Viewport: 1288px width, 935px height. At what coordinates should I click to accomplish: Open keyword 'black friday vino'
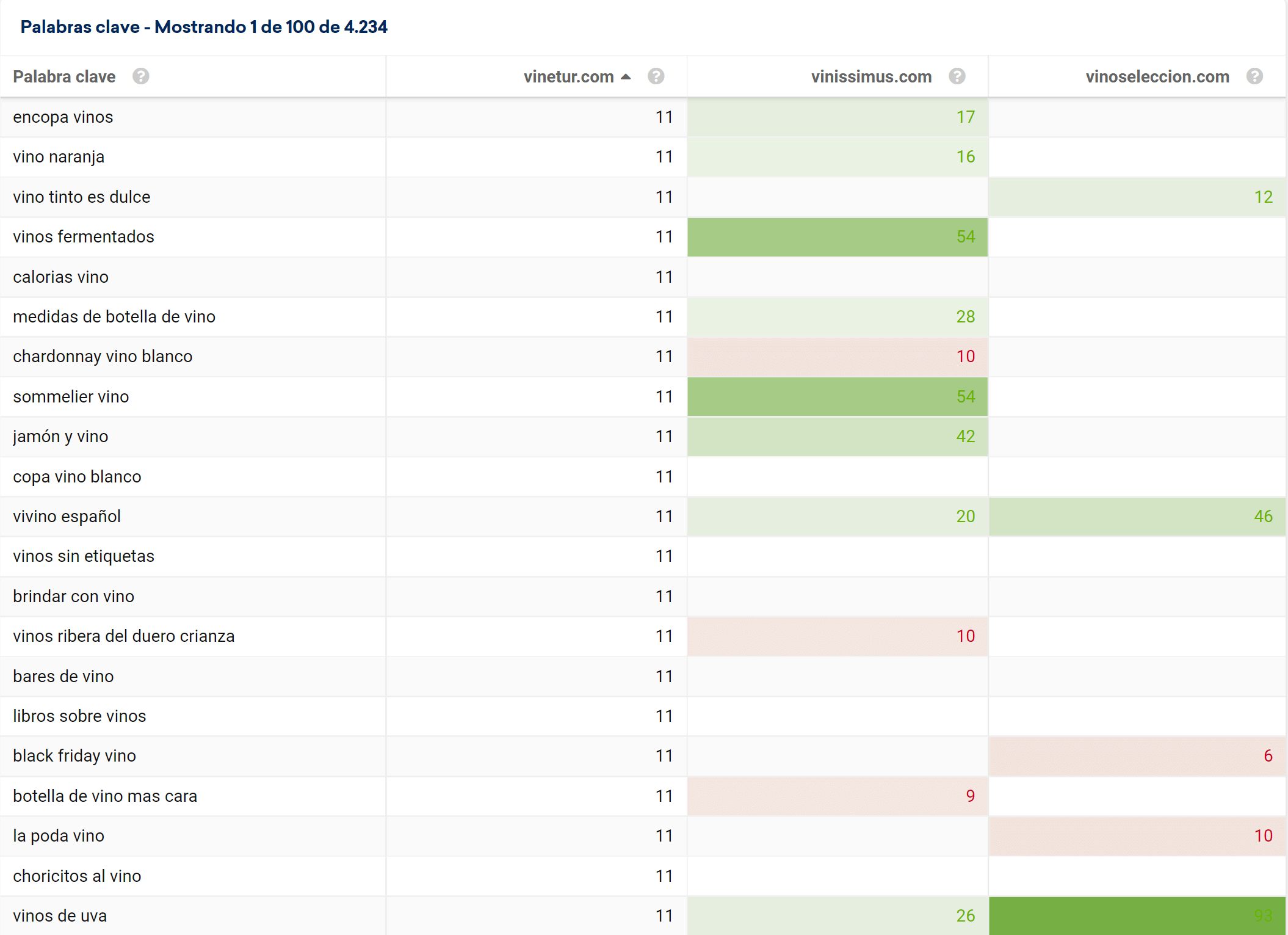(x=74, y=756)
